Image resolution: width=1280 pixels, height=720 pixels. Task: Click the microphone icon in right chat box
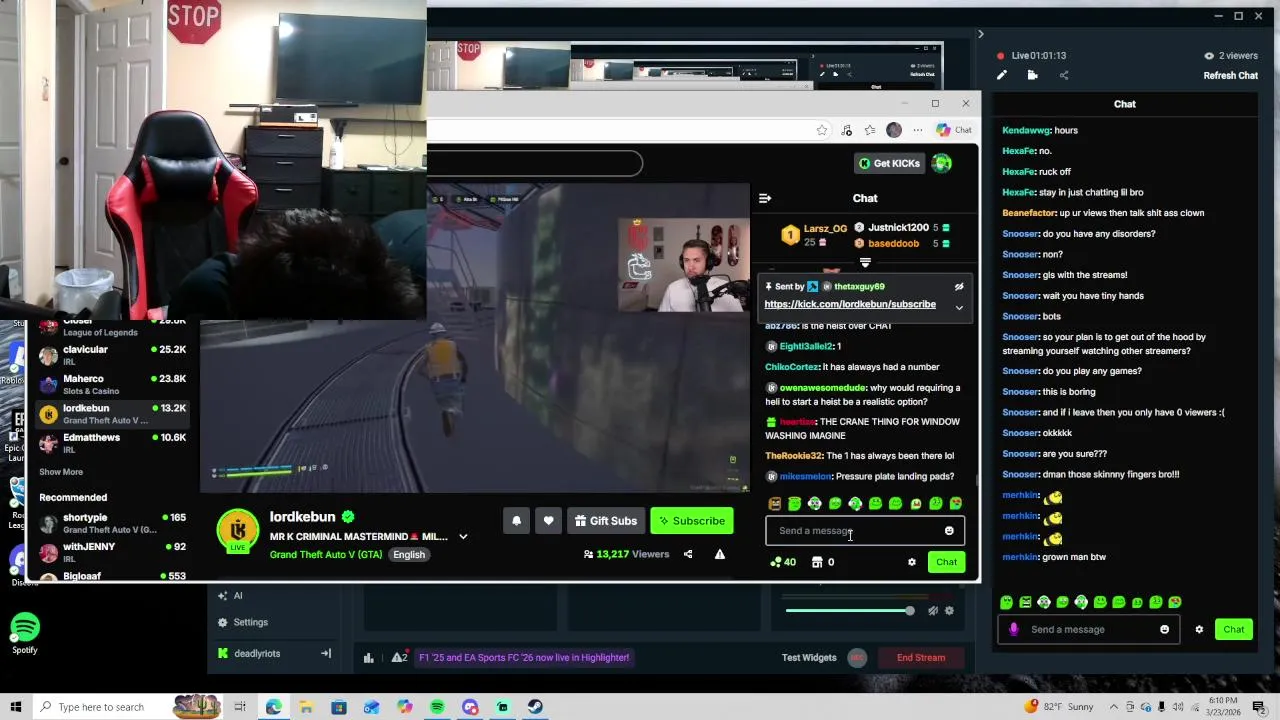[1013, 629]
